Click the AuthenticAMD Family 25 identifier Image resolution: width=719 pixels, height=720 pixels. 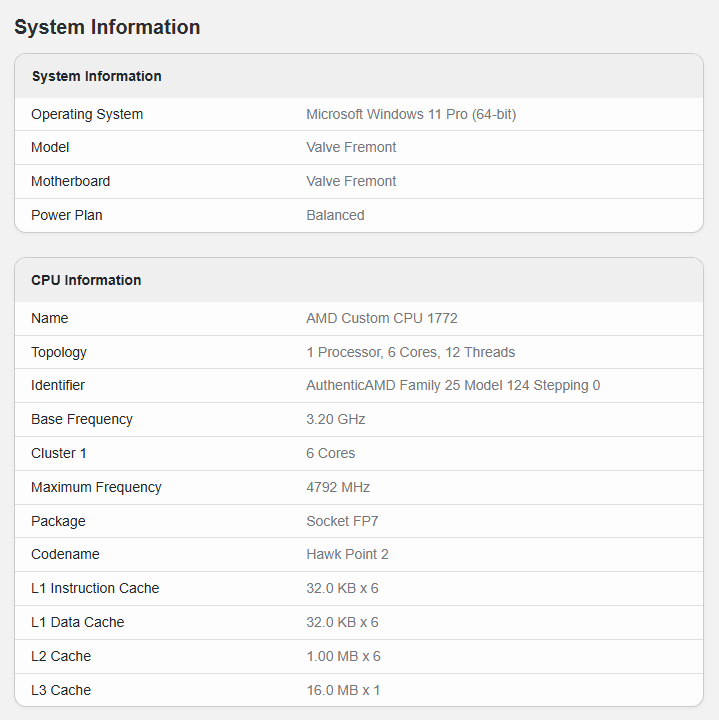[453, 385]
